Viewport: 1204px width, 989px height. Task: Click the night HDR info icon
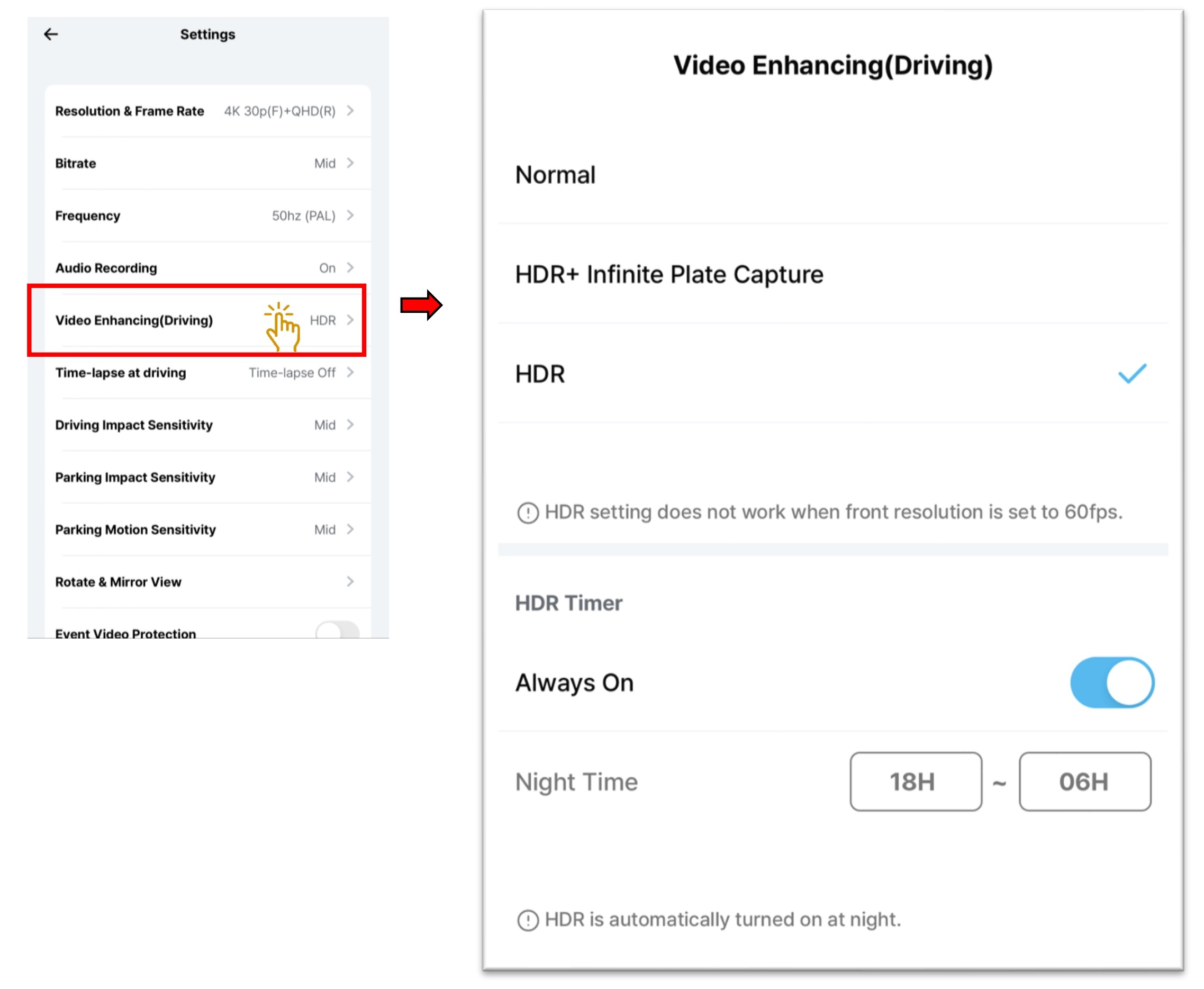pyautogui.click(x=528, y=920)
